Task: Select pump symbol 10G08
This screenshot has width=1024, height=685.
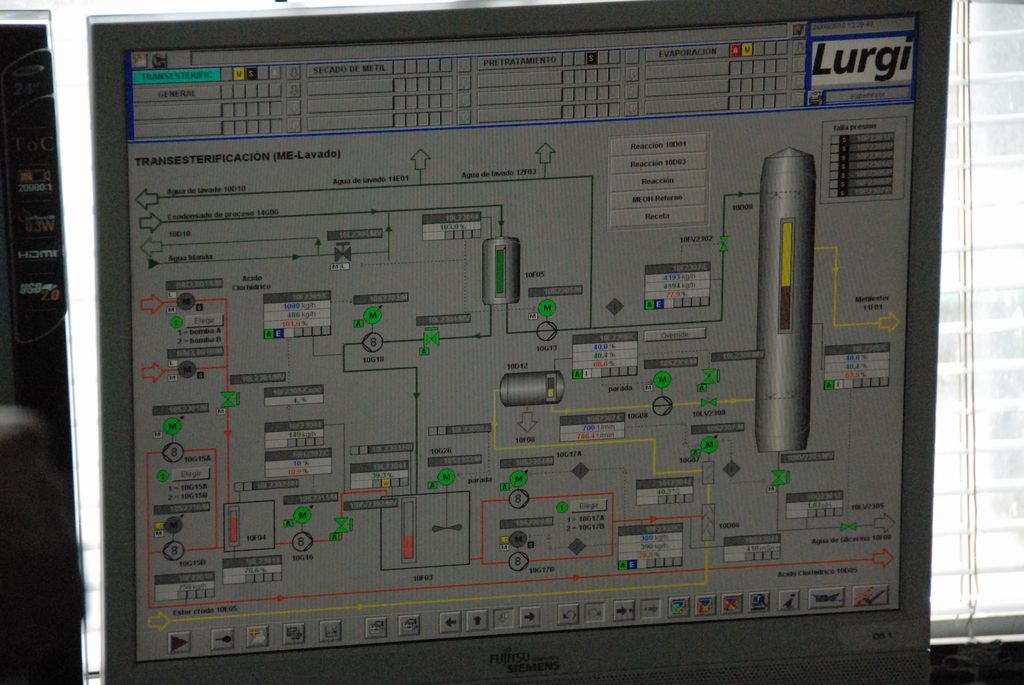Action: point(662,405)
